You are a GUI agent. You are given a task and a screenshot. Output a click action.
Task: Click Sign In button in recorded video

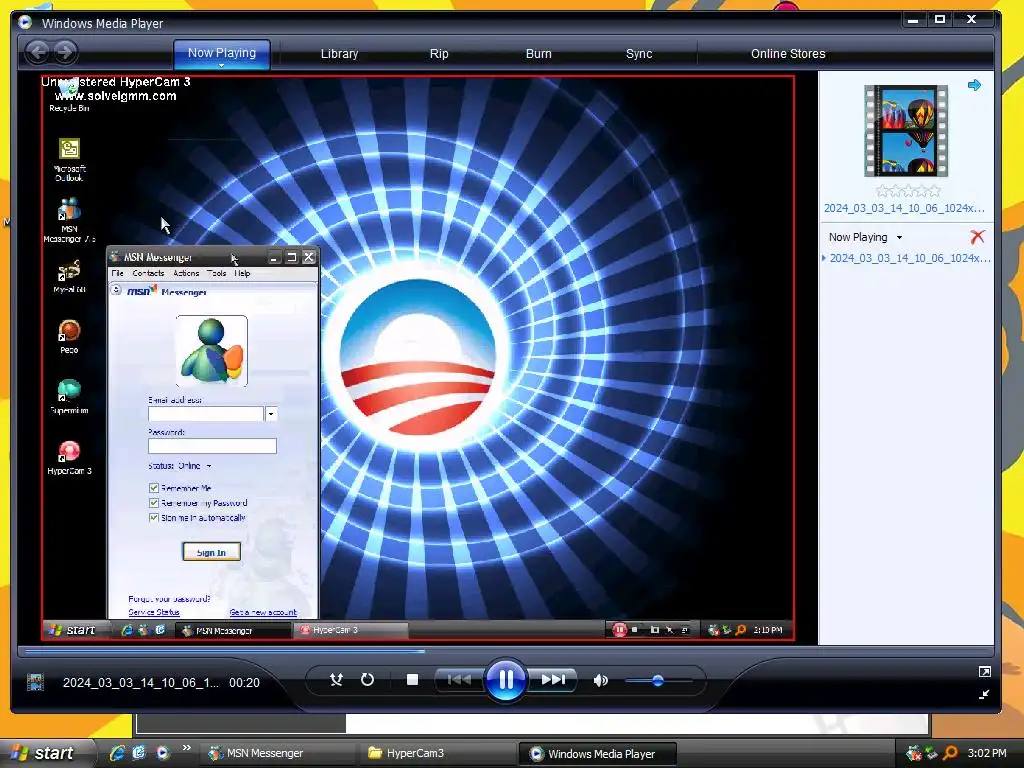pos(211,552)
